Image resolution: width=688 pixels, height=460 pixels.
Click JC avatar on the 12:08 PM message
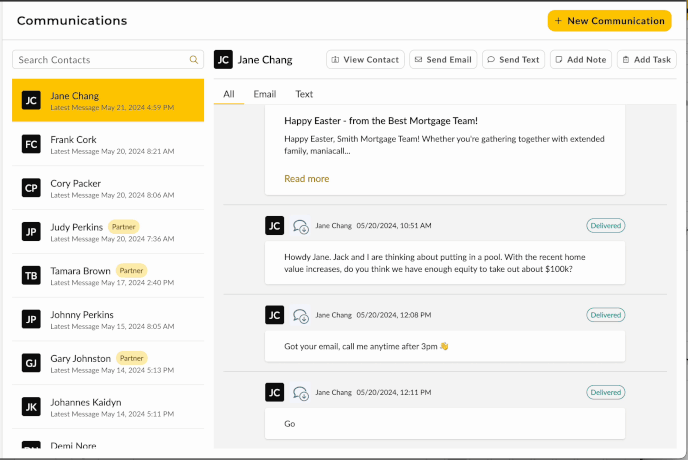pos(275,315)
